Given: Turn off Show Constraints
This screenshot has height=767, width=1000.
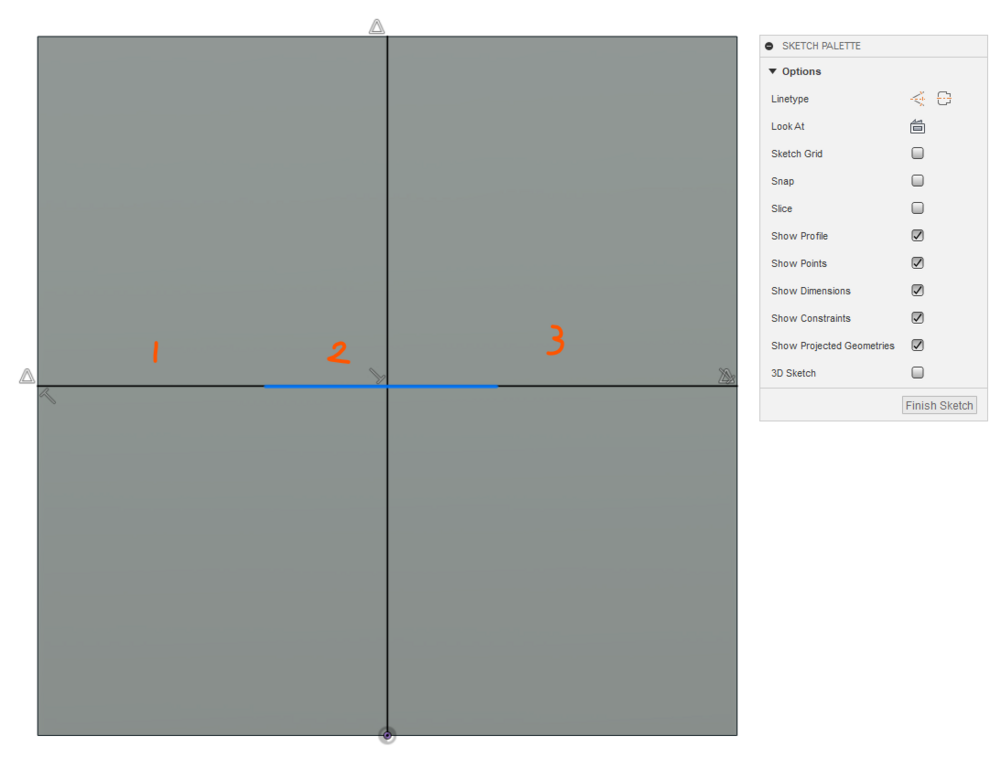Looking at the screenshot, I should click(x=917, y=317).
